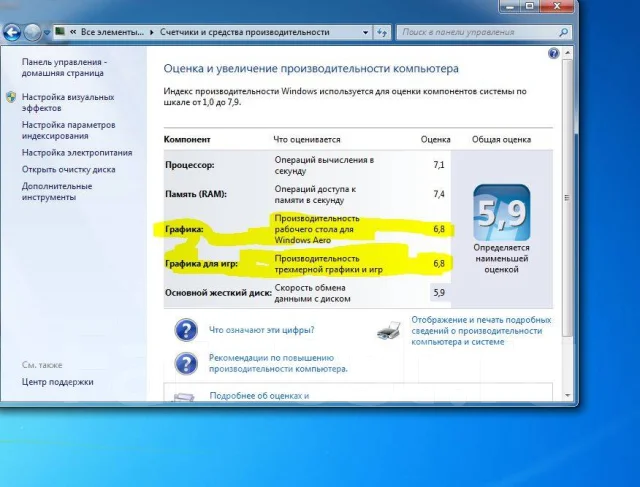Click the scrollbar down arrow
Screen dimensions: 640x487
pos(567,395)
